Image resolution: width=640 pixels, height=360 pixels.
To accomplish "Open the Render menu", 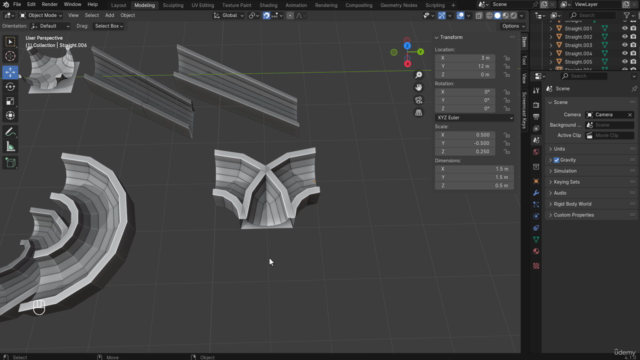I will point(49,4).
